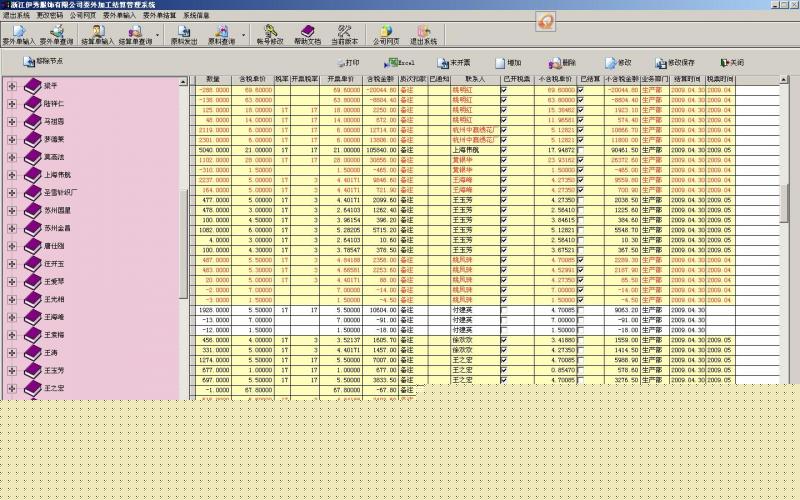Click the 原料查询 toolbar icon
The width and height of the screenshot is (800, 500).
coord(221,35)
